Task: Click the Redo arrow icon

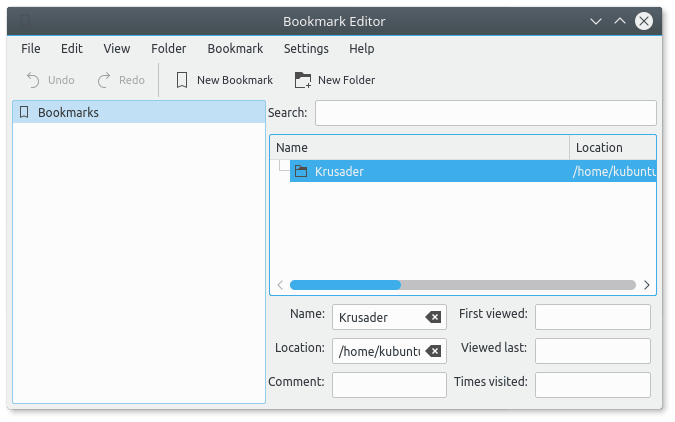Action: pyautogui.click(x=104, y=80)
